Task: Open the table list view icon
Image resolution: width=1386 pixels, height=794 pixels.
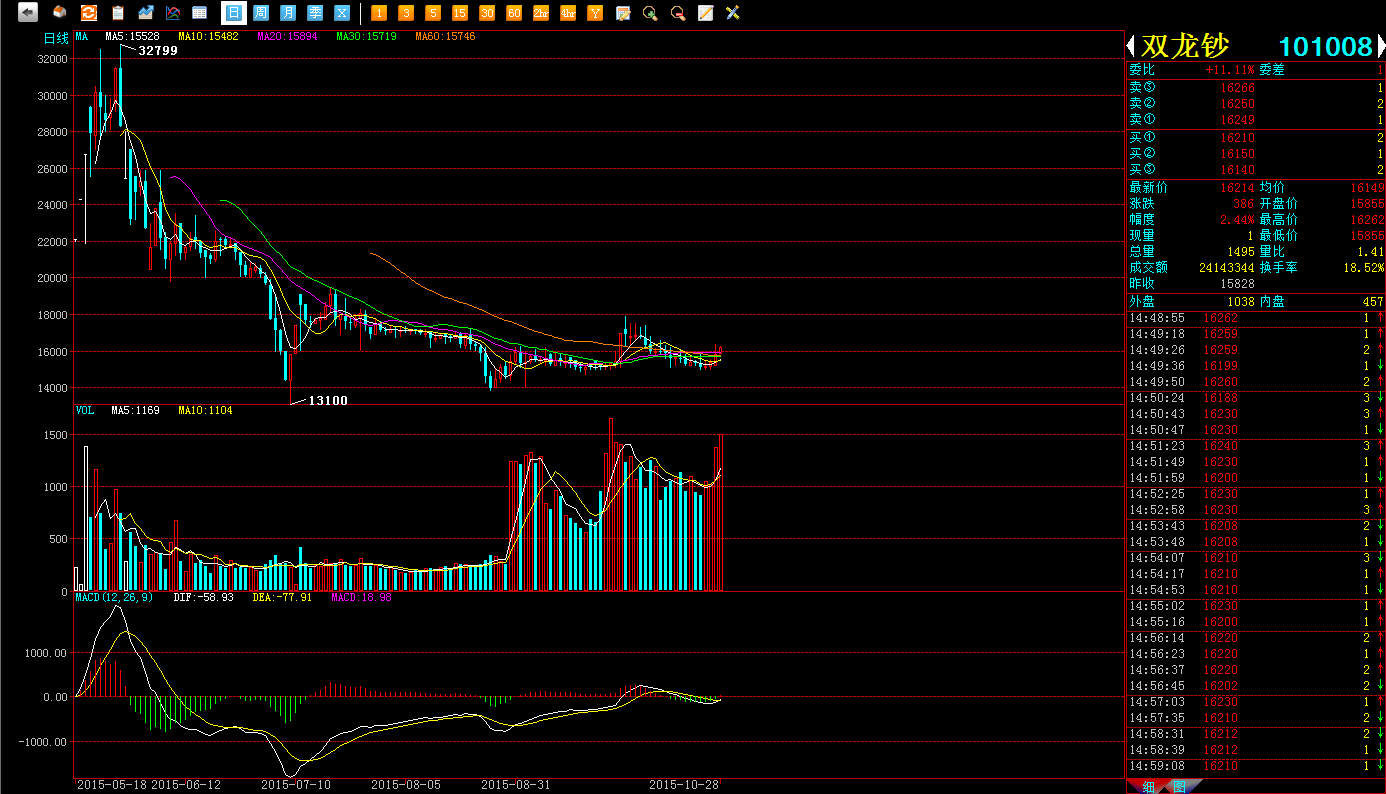Action: pyautogui.click(x=200, y=13)
